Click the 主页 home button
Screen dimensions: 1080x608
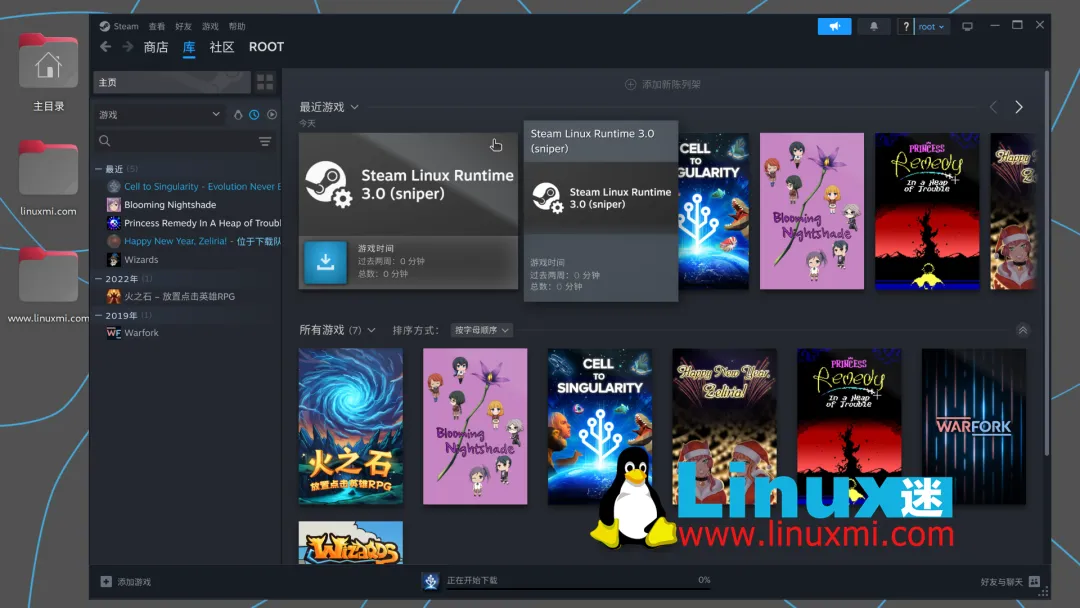click(172, 83)
